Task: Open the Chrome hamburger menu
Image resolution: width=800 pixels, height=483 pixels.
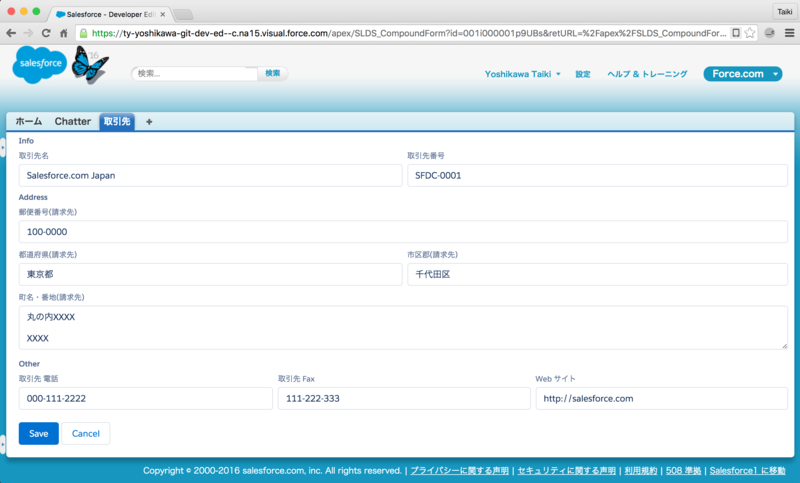Action: point(789,33)
